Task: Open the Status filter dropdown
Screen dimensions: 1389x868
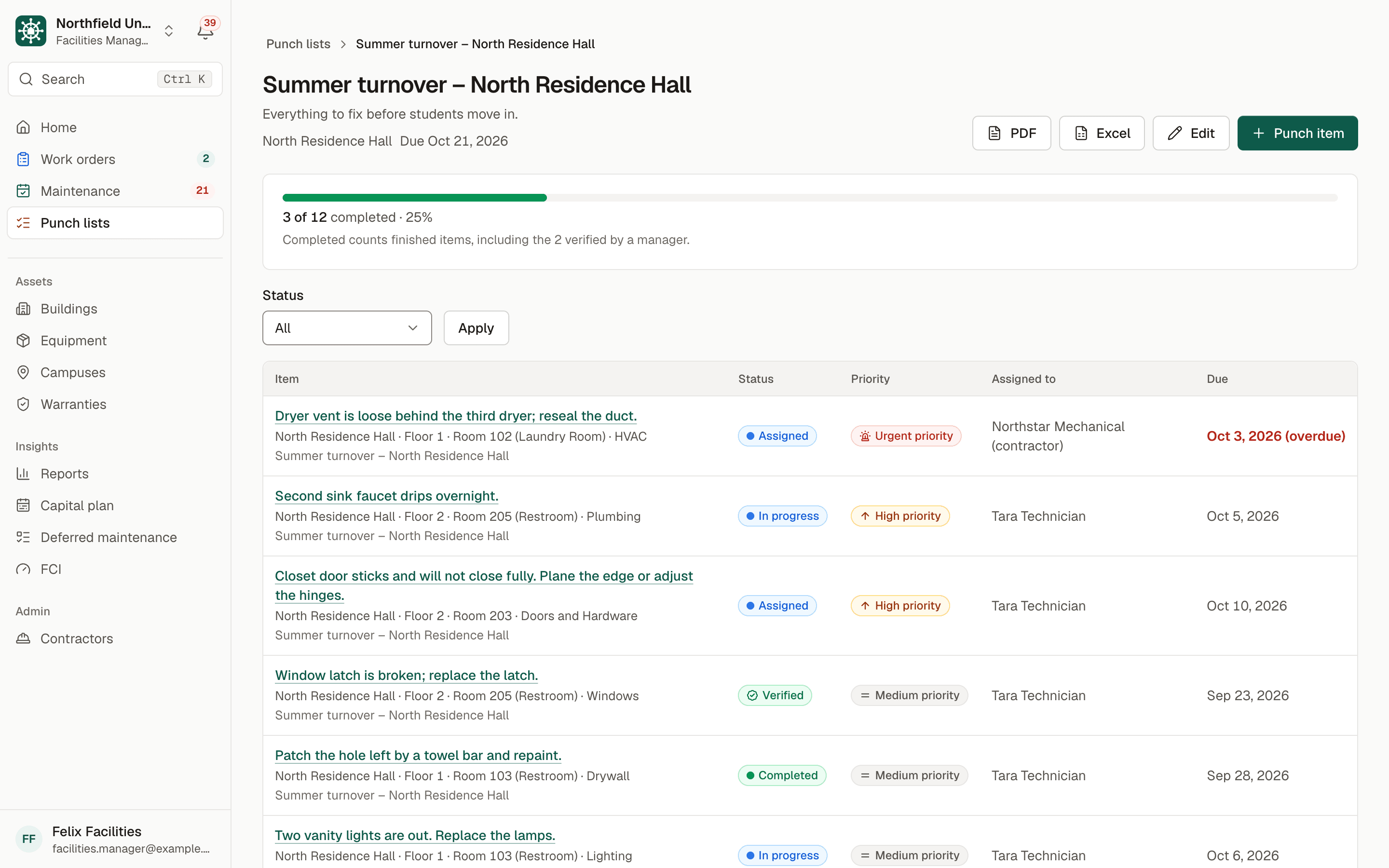Action: 347,328
